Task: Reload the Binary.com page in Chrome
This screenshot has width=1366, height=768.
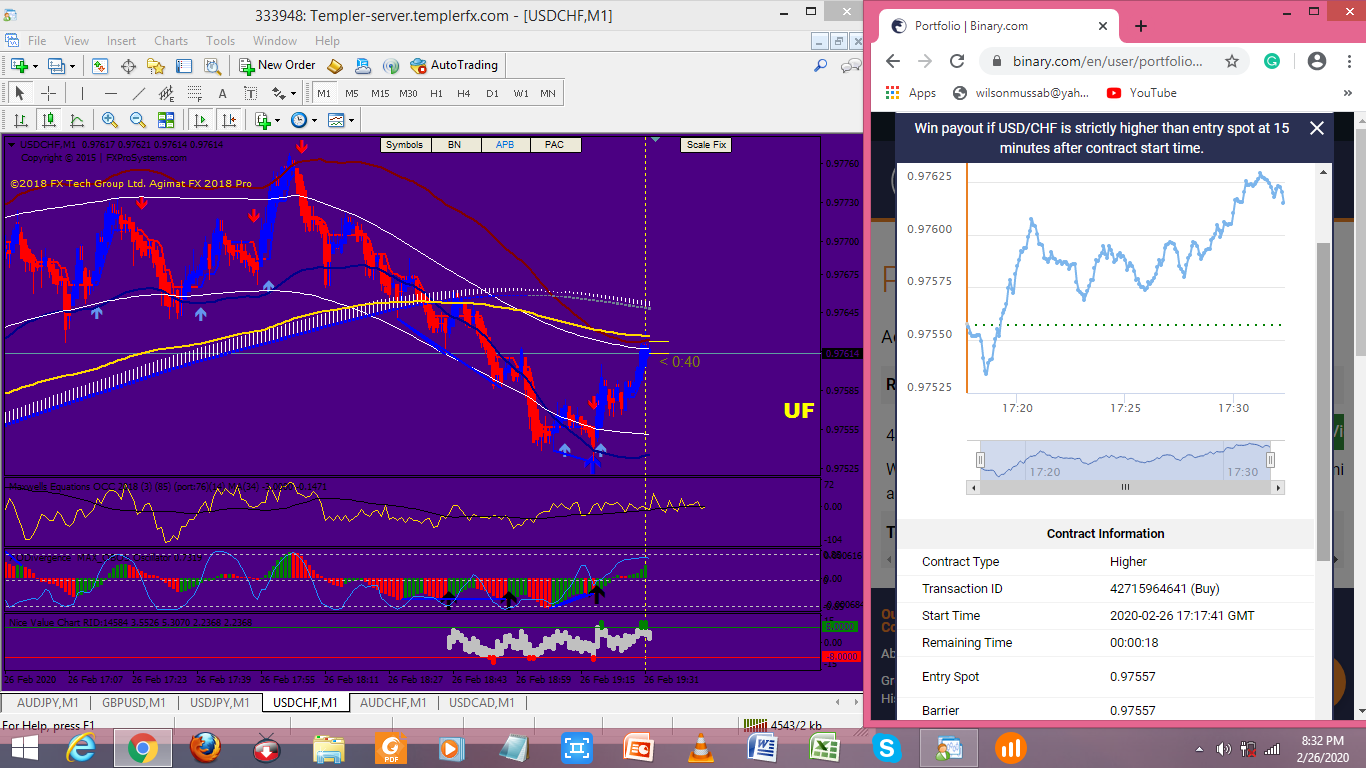Action: [957, 61]
